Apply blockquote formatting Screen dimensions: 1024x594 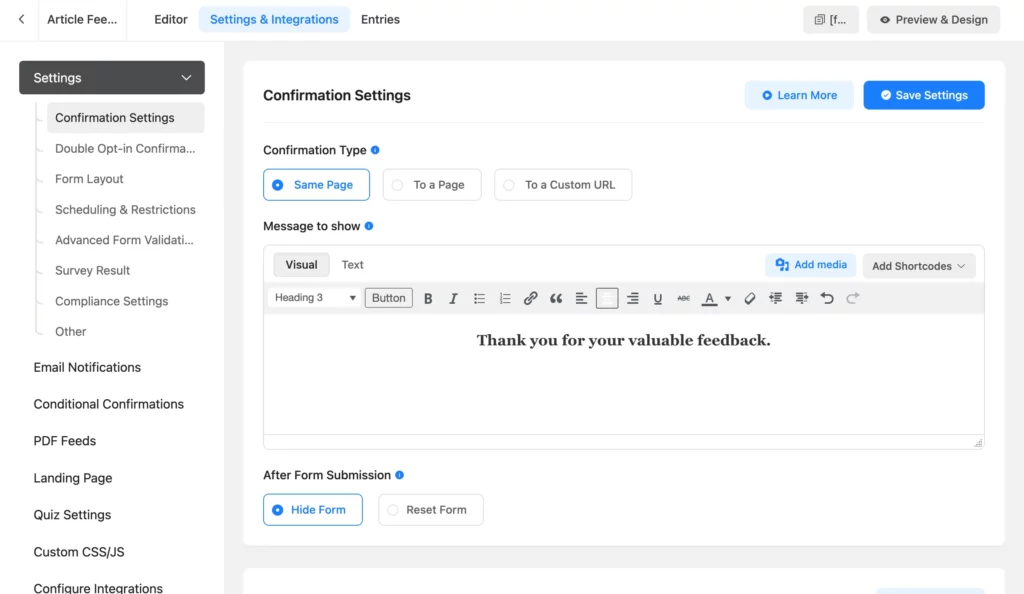pos(556,298)
